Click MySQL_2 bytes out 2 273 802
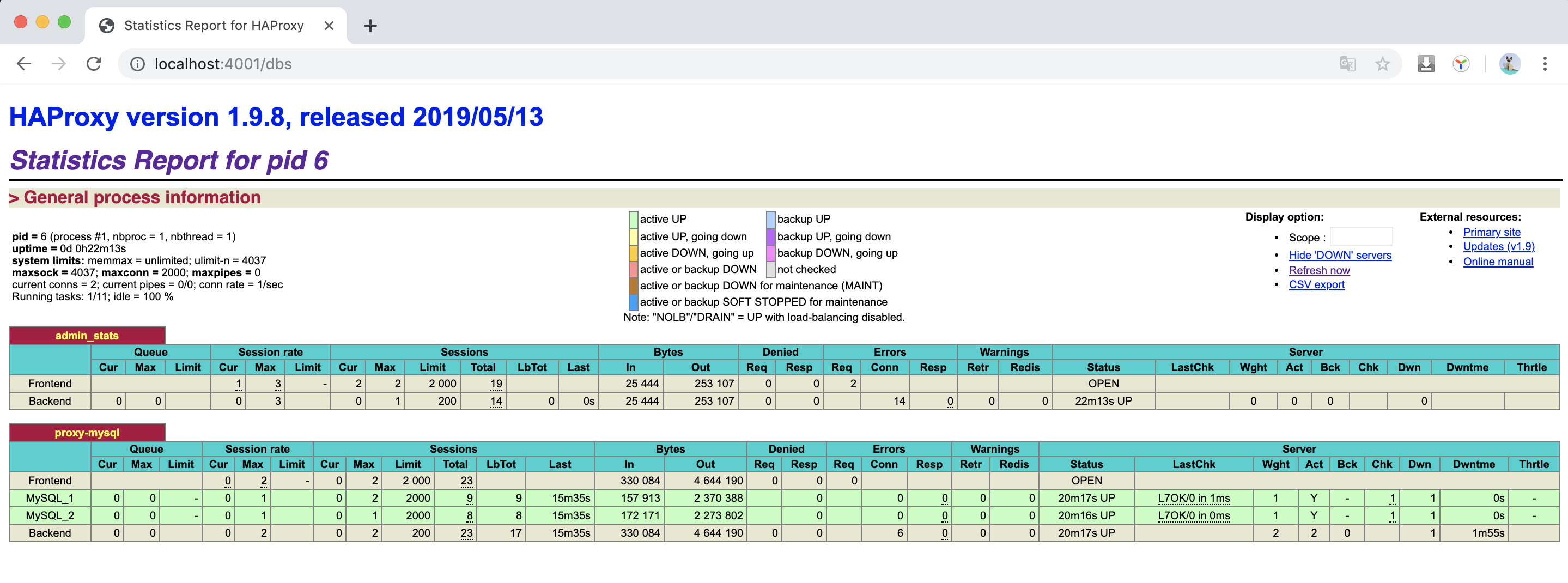Screen dimensions: 1568x583 [x=718, y=515]
